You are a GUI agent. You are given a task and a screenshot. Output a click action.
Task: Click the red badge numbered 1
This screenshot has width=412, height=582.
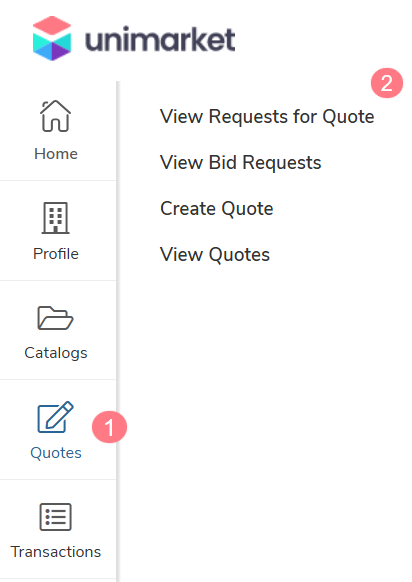click(109, 427)
